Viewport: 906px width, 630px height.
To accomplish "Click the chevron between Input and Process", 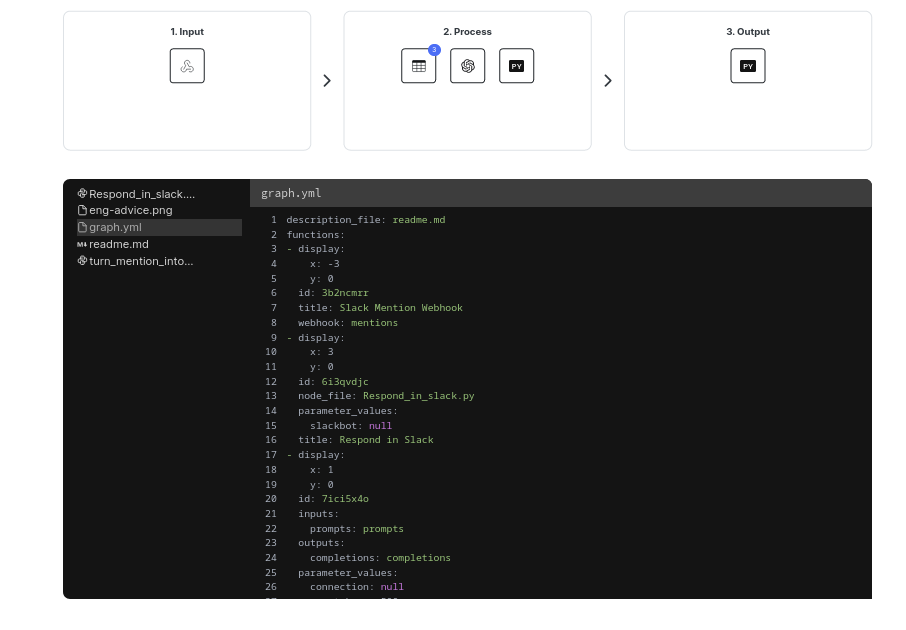I will pyautogui.click(x=327, y=80).
